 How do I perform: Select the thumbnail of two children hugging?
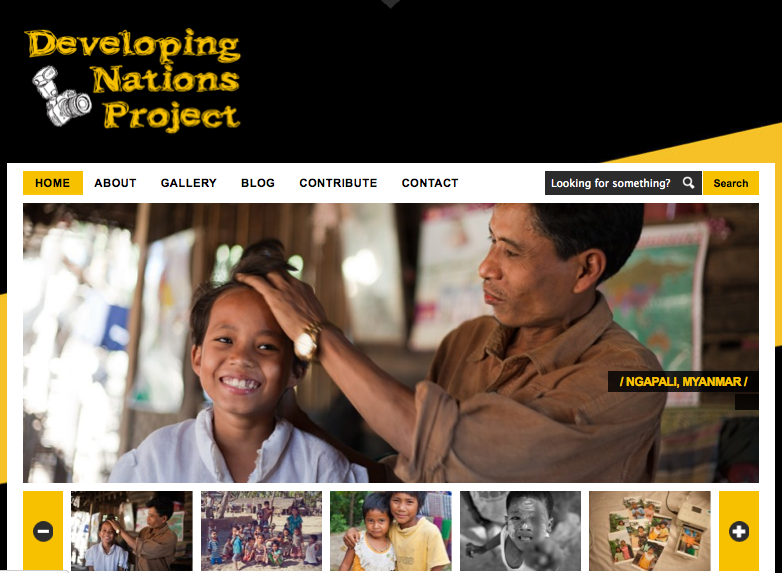pyautogui.click(x=391, y=531)
